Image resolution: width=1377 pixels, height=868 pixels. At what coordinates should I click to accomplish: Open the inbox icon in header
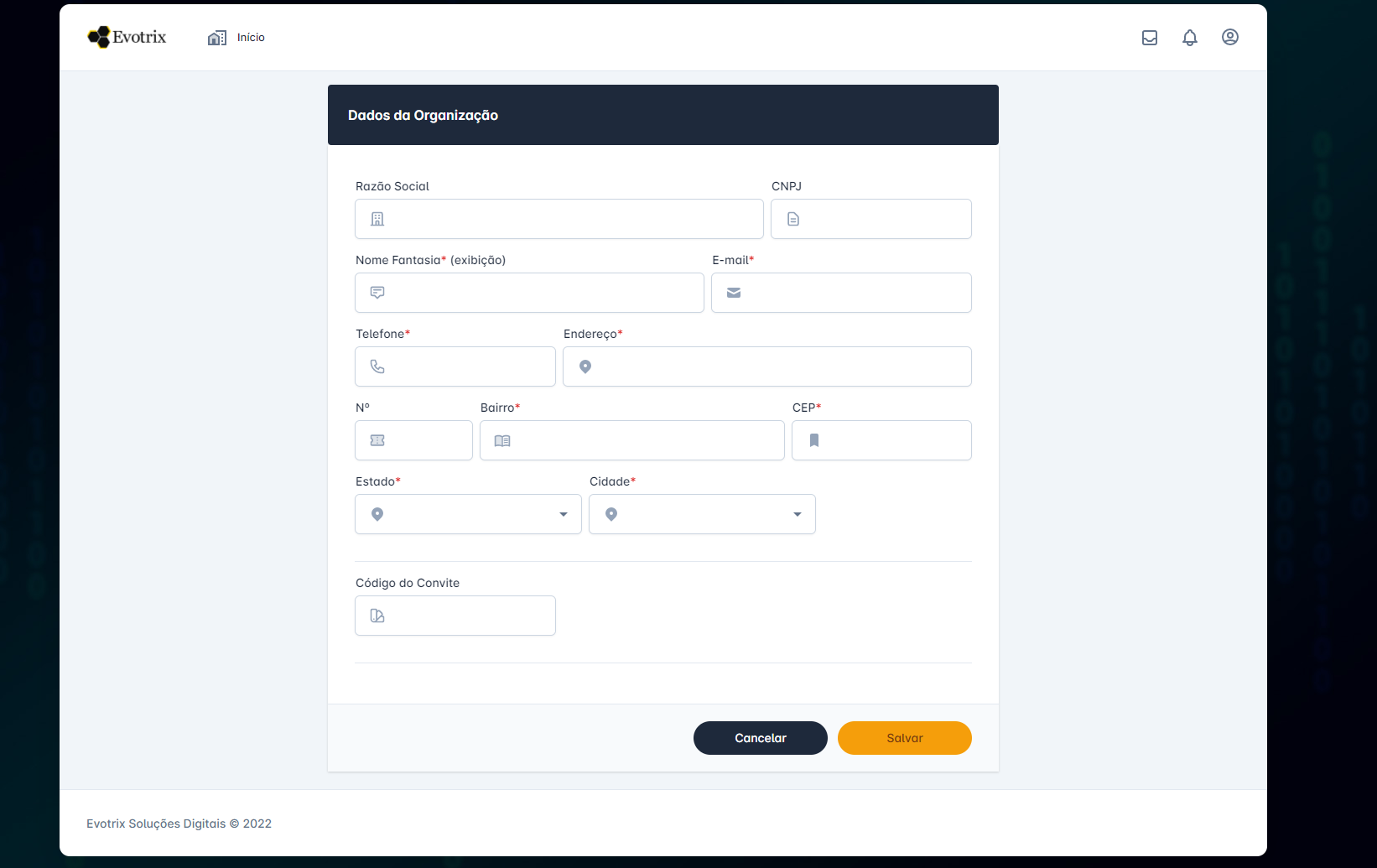pyautogui.click(x=1150, y=38)
